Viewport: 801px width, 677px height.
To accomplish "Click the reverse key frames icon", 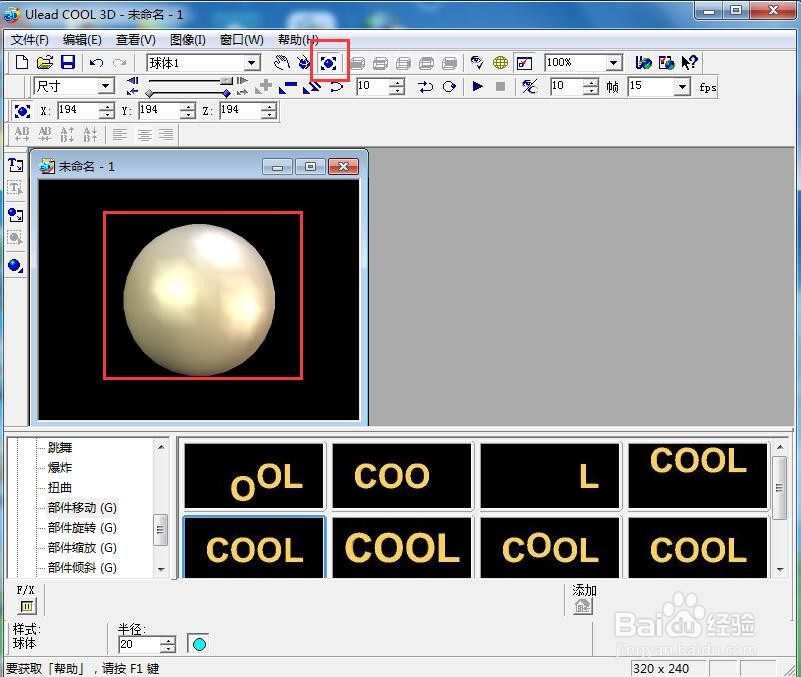I will [x=312, y=87].
